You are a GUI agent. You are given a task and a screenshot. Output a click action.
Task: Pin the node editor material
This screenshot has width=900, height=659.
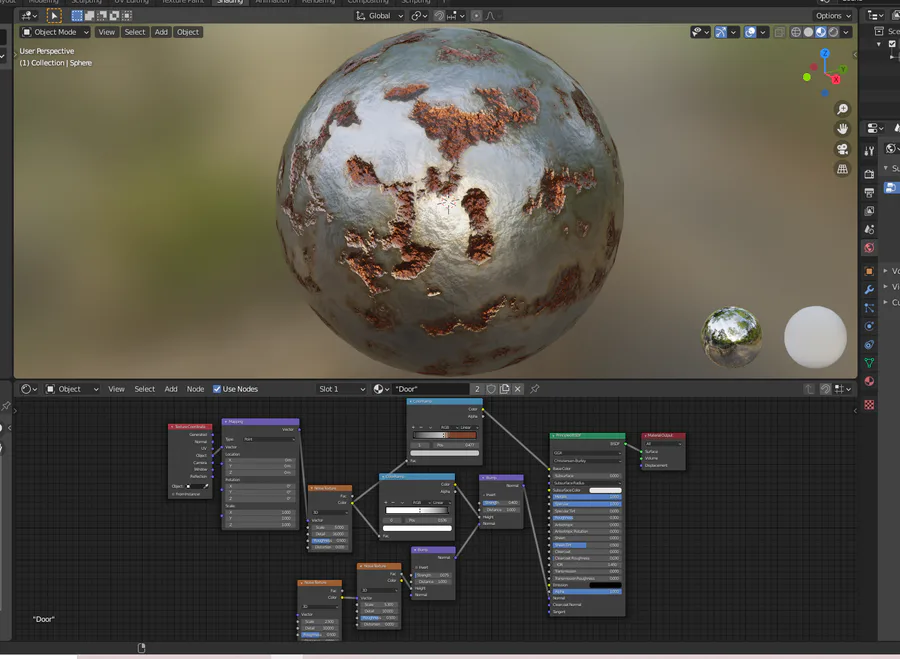[x=534, y=389]
